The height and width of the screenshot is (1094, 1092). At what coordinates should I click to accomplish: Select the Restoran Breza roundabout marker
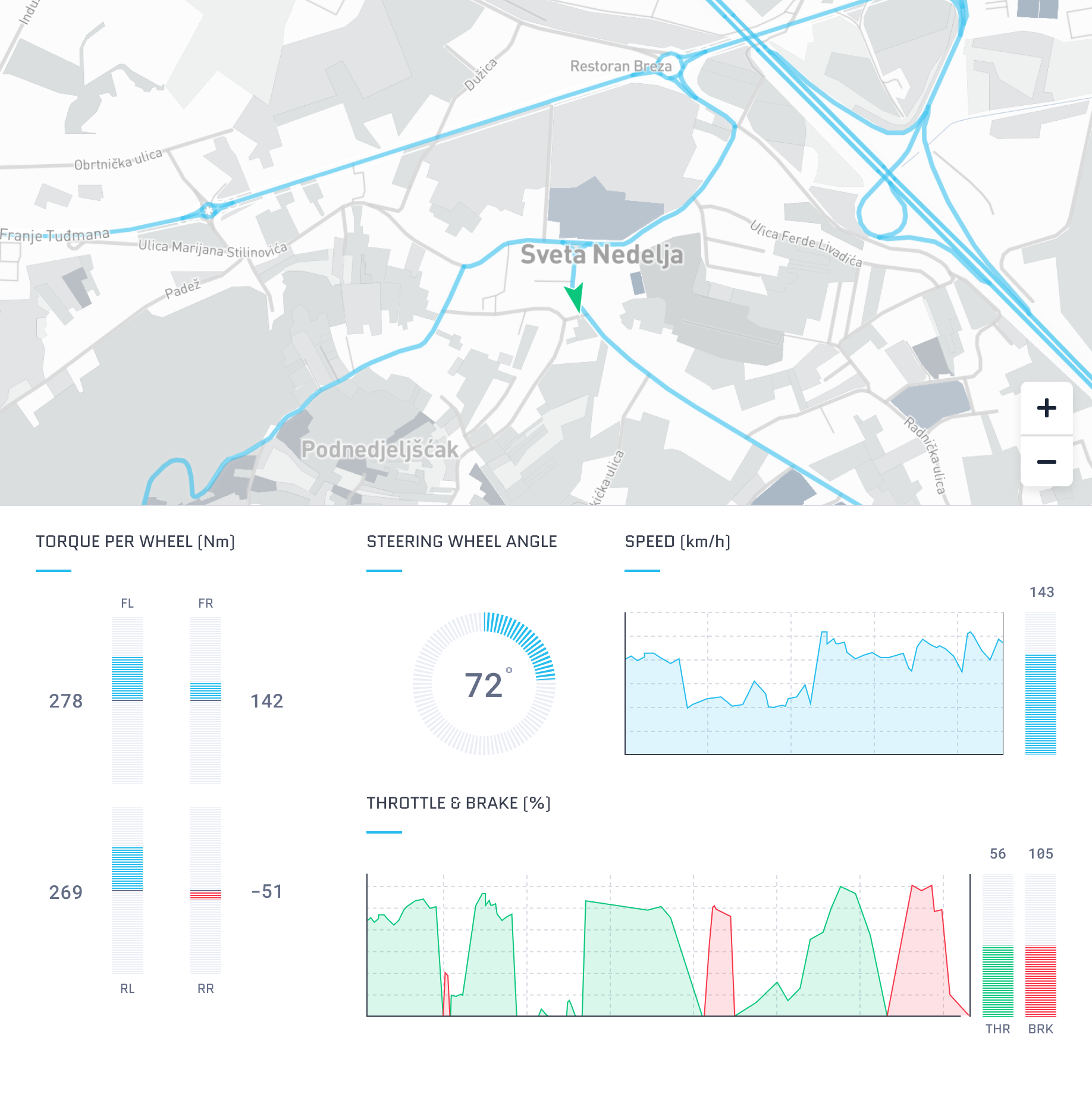click(x=670, y=65)
